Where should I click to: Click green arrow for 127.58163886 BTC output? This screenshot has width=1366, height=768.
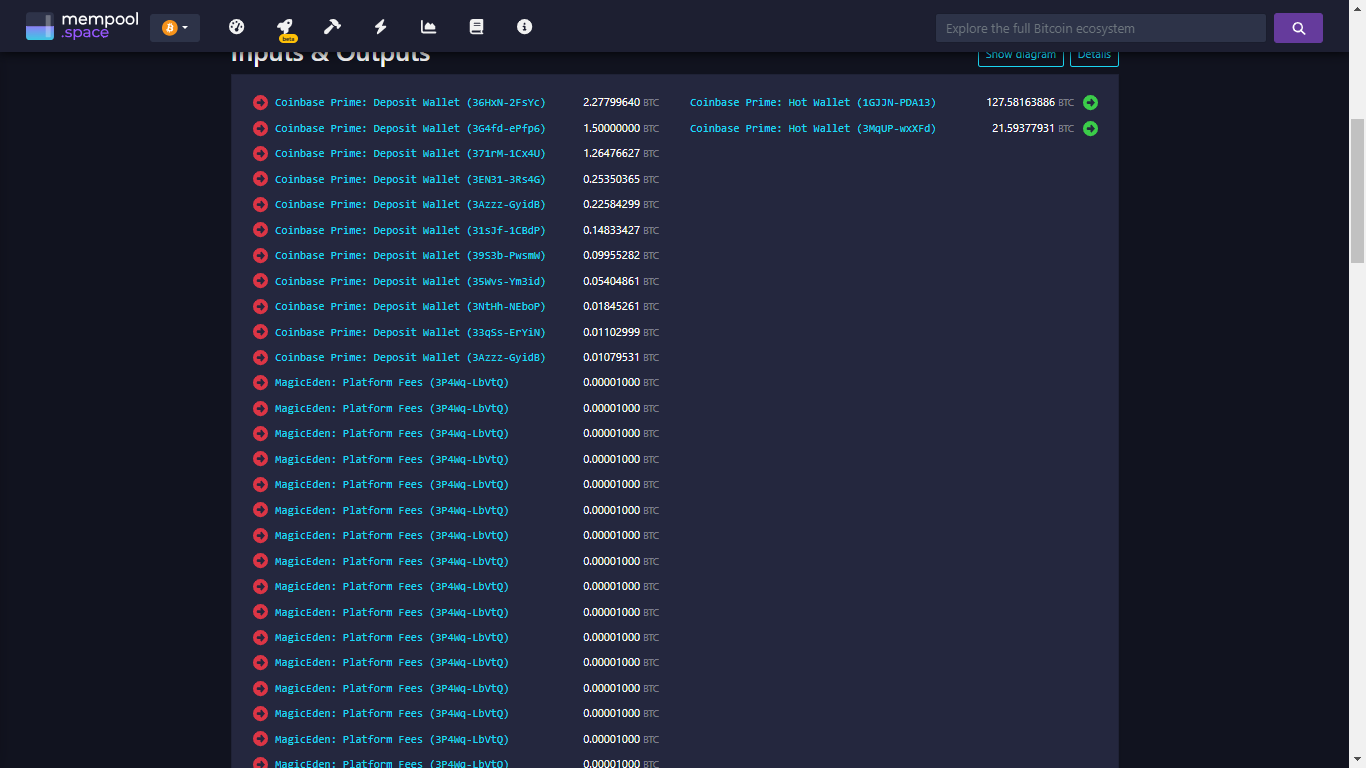pos(1090,102)
